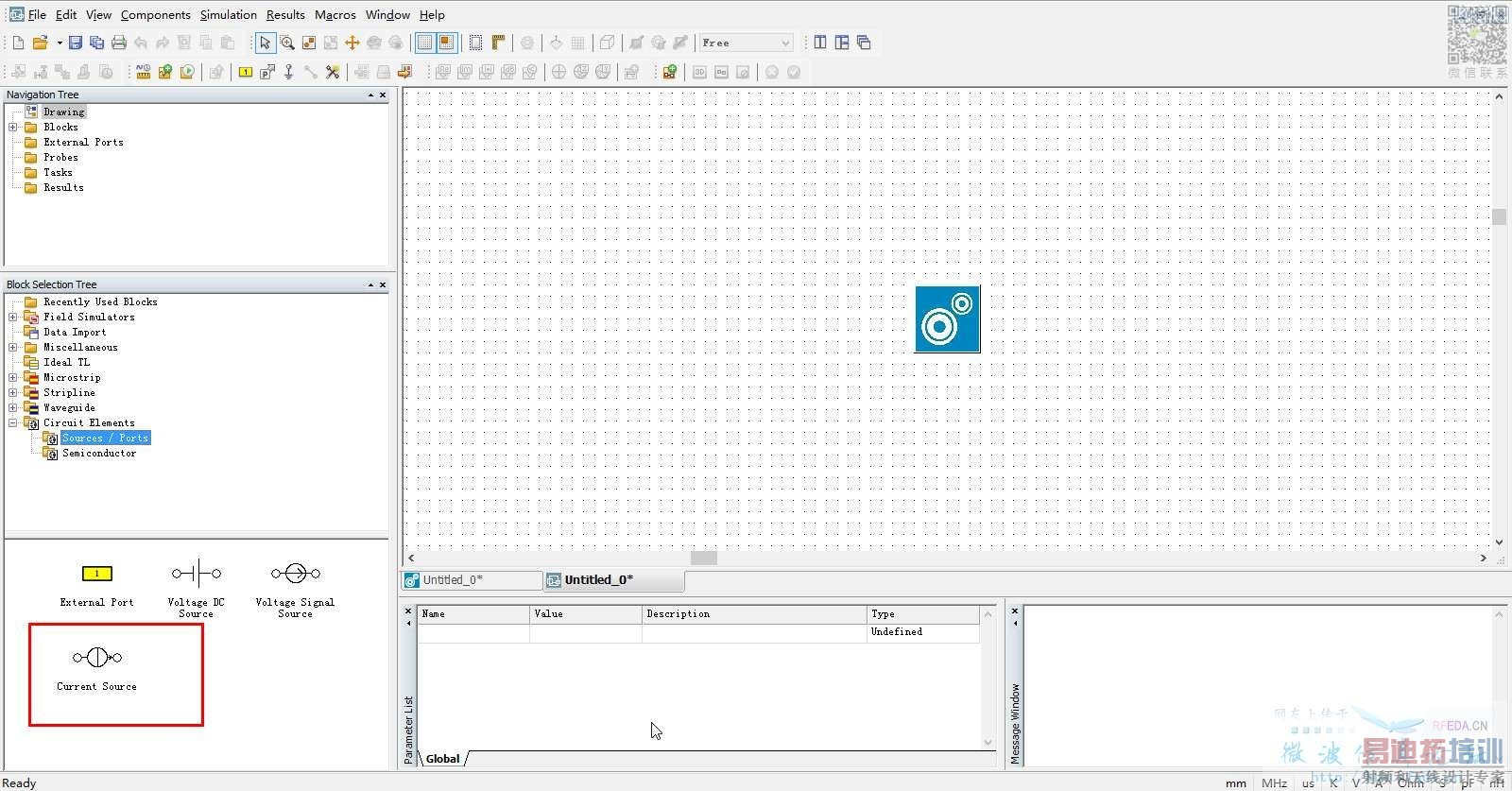The height and width of the screenshot is (791, 1512).
Task: Select the External Port block
Action: coord(96,584)
